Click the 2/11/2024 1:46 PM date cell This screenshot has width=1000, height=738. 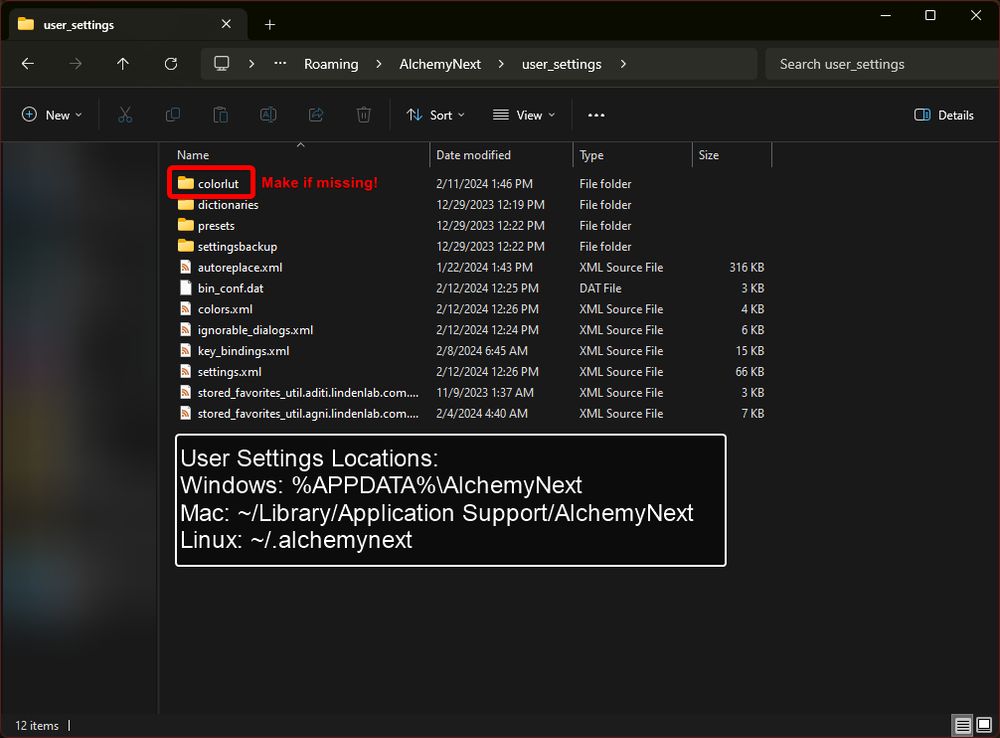click(x=484, y=184)
